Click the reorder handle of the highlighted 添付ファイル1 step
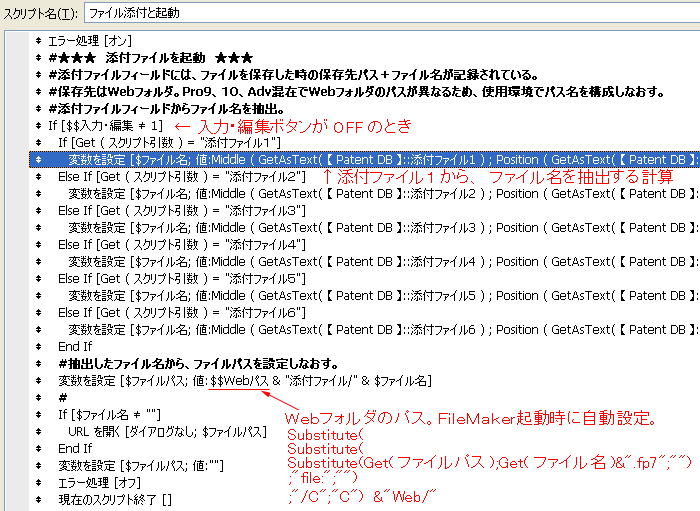 click(x=39, y=159)
